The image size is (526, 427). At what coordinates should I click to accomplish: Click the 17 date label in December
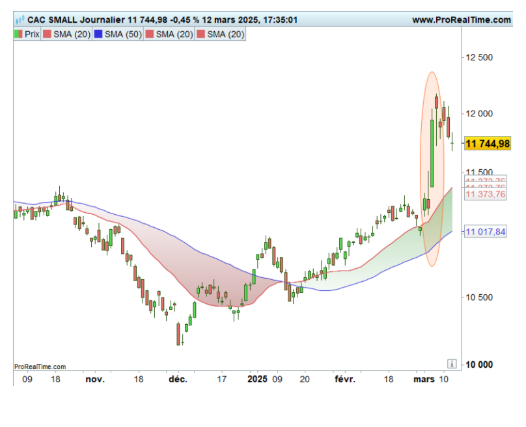(221, 379)
